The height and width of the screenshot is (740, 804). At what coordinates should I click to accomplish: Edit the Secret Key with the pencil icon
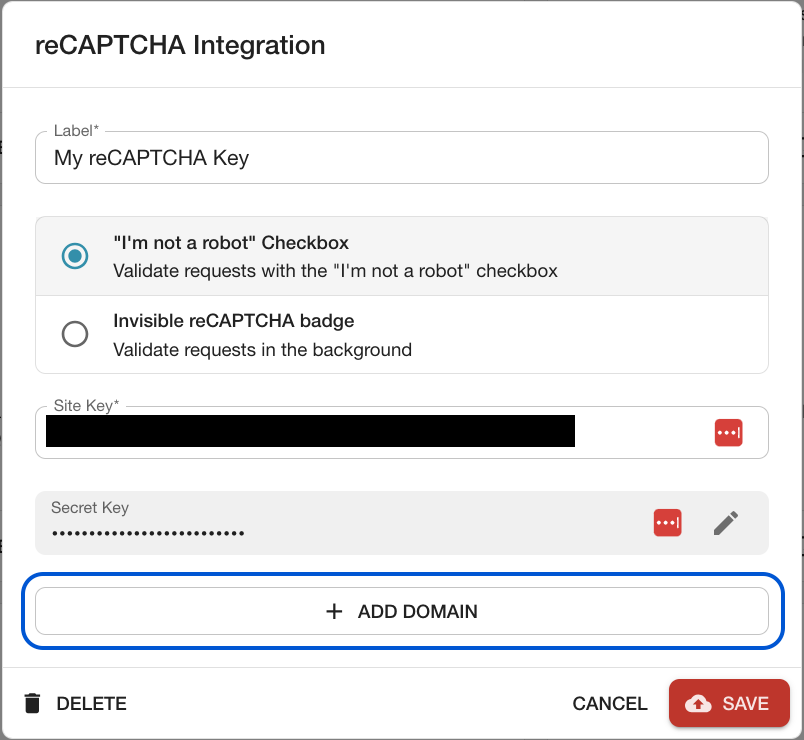[726, 523]
